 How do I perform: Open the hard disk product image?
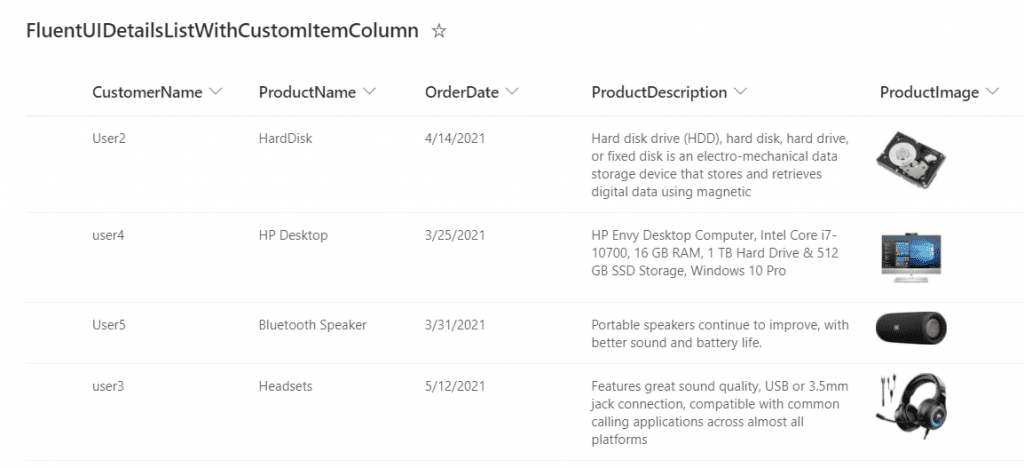(x=911, y=159)
